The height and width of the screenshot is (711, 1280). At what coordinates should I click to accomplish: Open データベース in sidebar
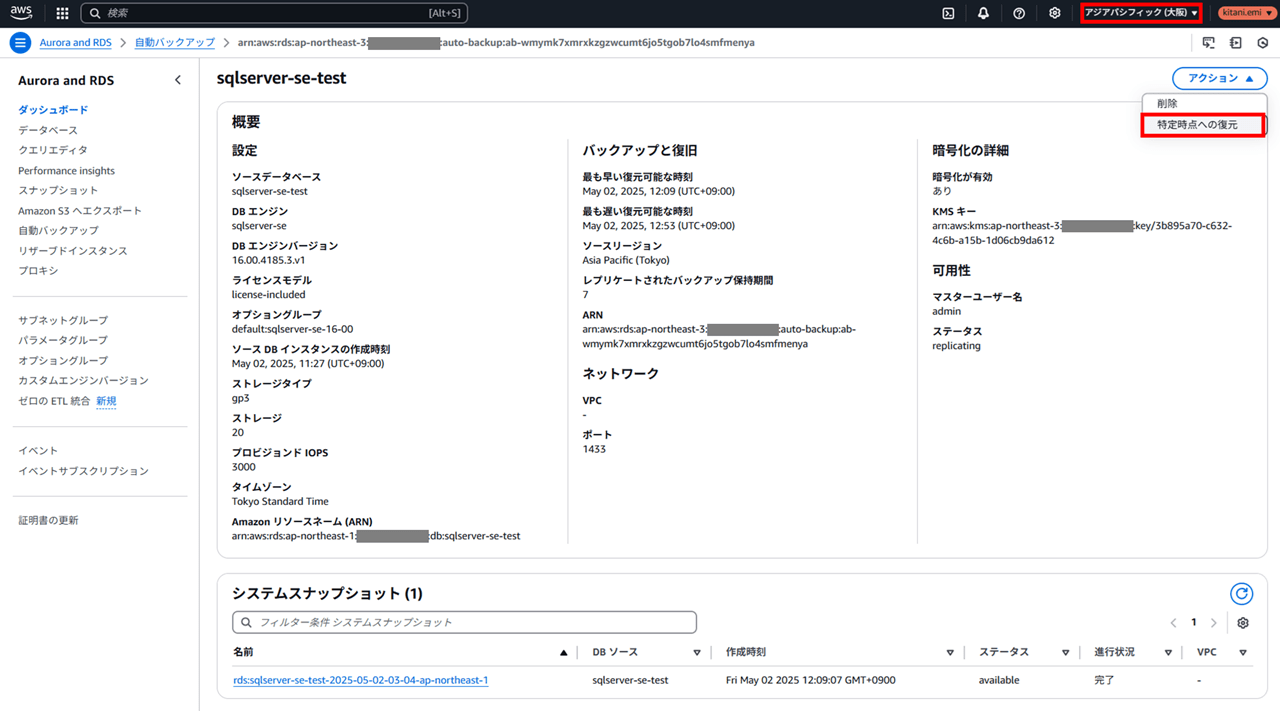pyautogui.click(x=48, y=130)
